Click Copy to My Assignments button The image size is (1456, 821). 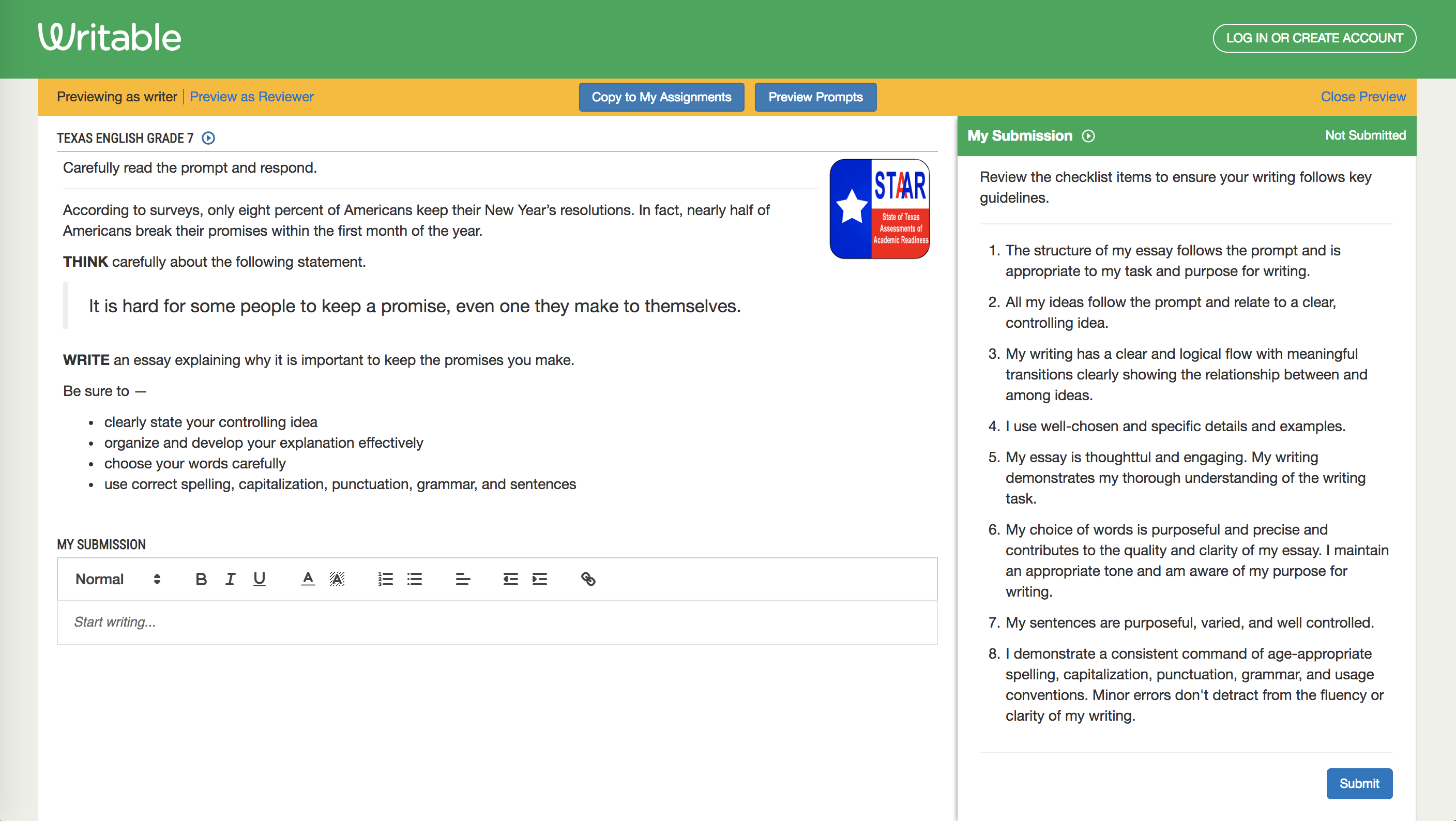(661, 97)
